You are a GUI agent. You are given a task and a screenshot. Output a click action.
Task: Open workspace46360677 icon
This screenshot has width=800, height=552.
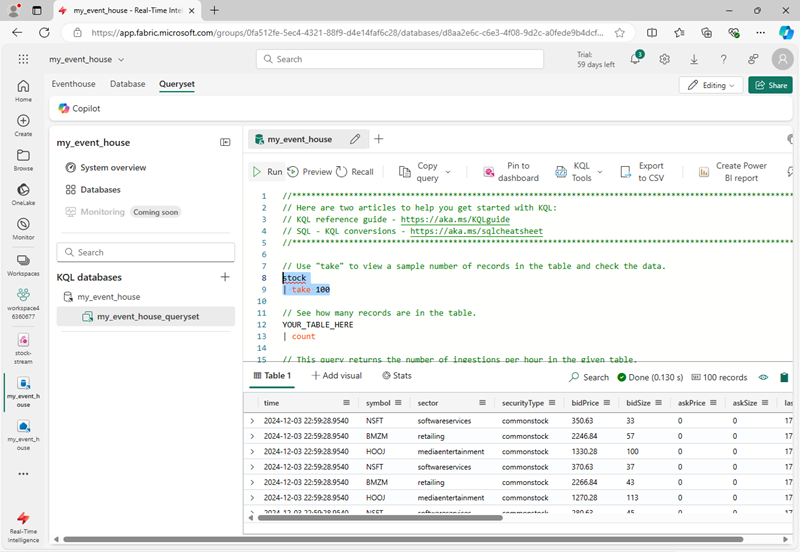[23, 304]
